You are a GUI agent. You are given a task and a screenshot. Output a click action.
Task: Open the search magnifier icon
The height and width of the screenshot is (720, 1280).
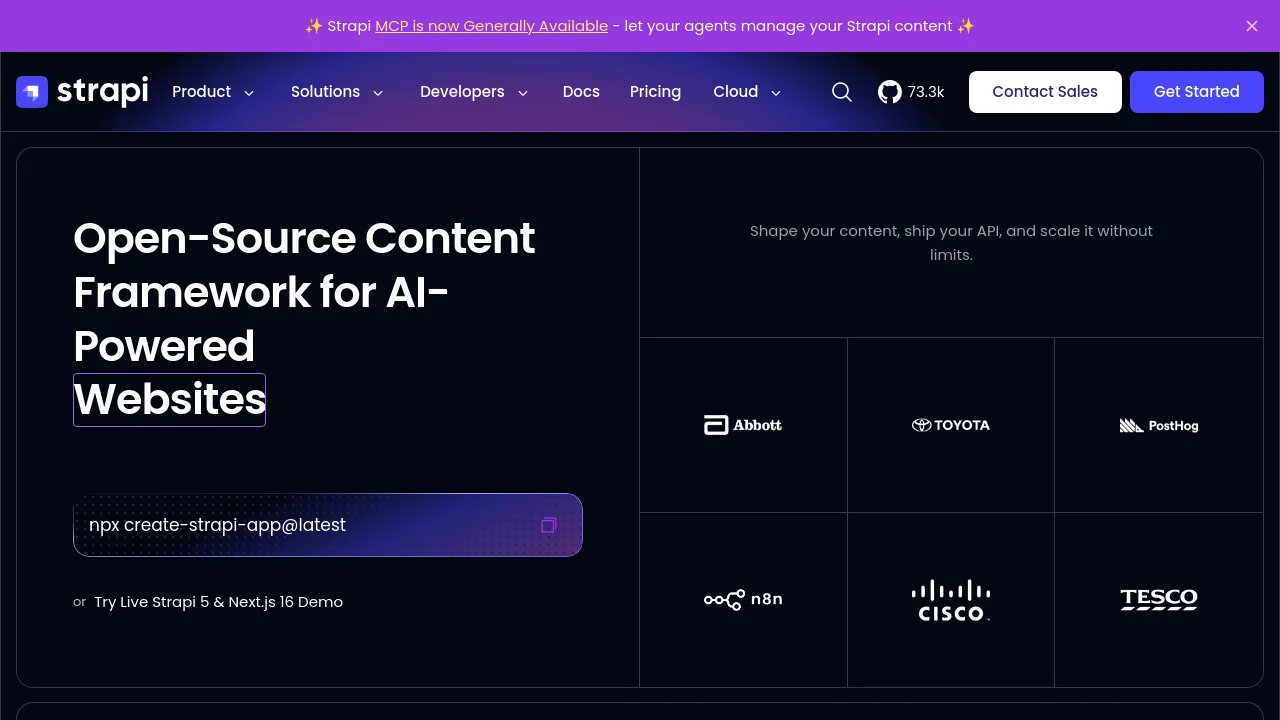point(842,92)
